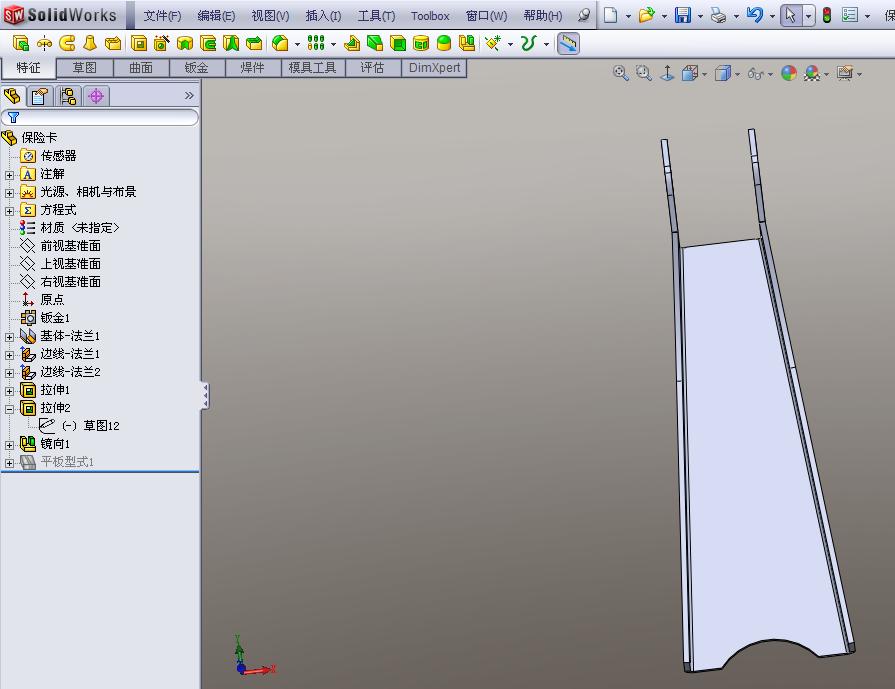Select the Draft tool

(375, 43)
